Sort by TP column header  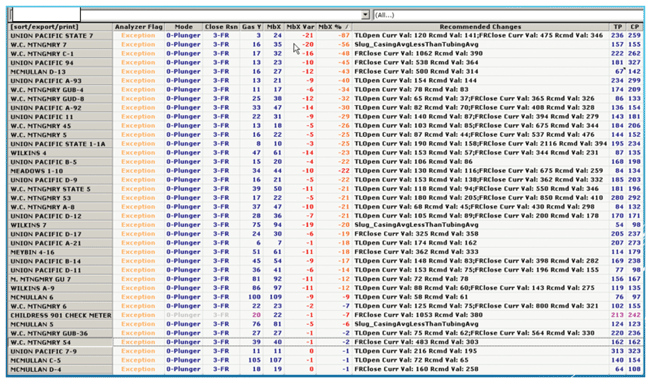click(618, 27)
